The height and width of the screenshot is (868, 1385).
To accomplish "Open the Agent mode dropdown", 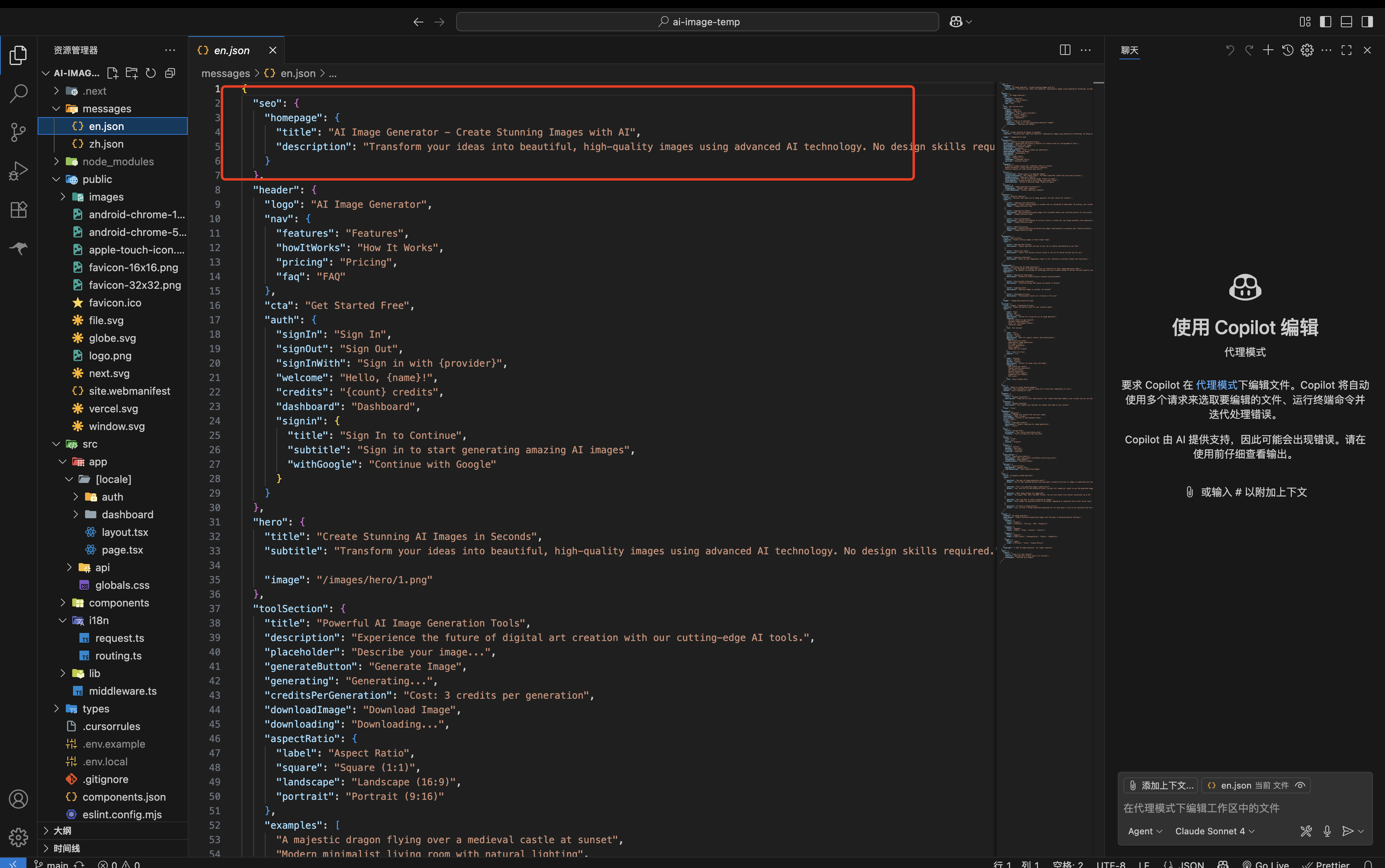I will 1144,831.
